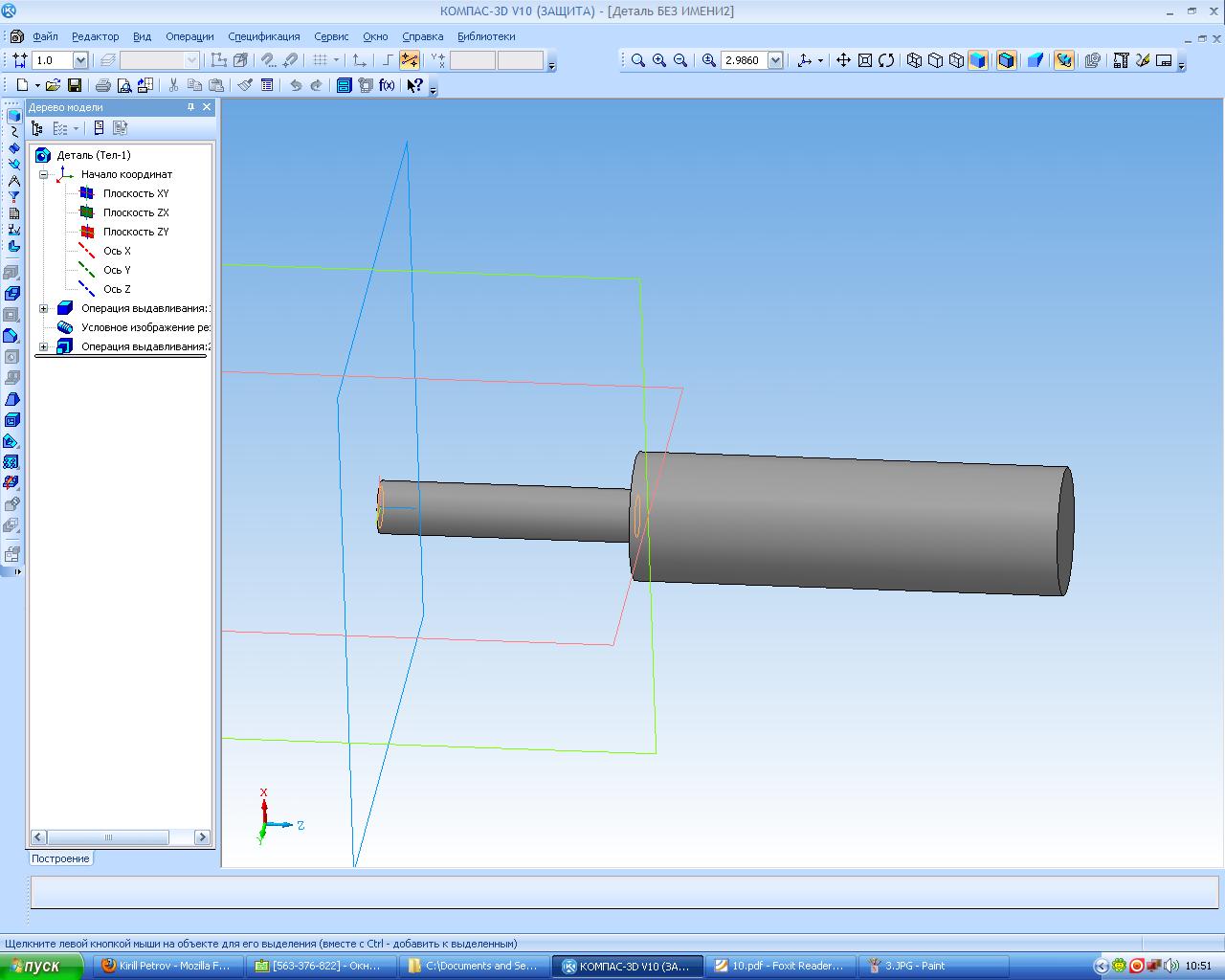Open the Операции menu
This screenshot has height=980, width=1225.
189,36
